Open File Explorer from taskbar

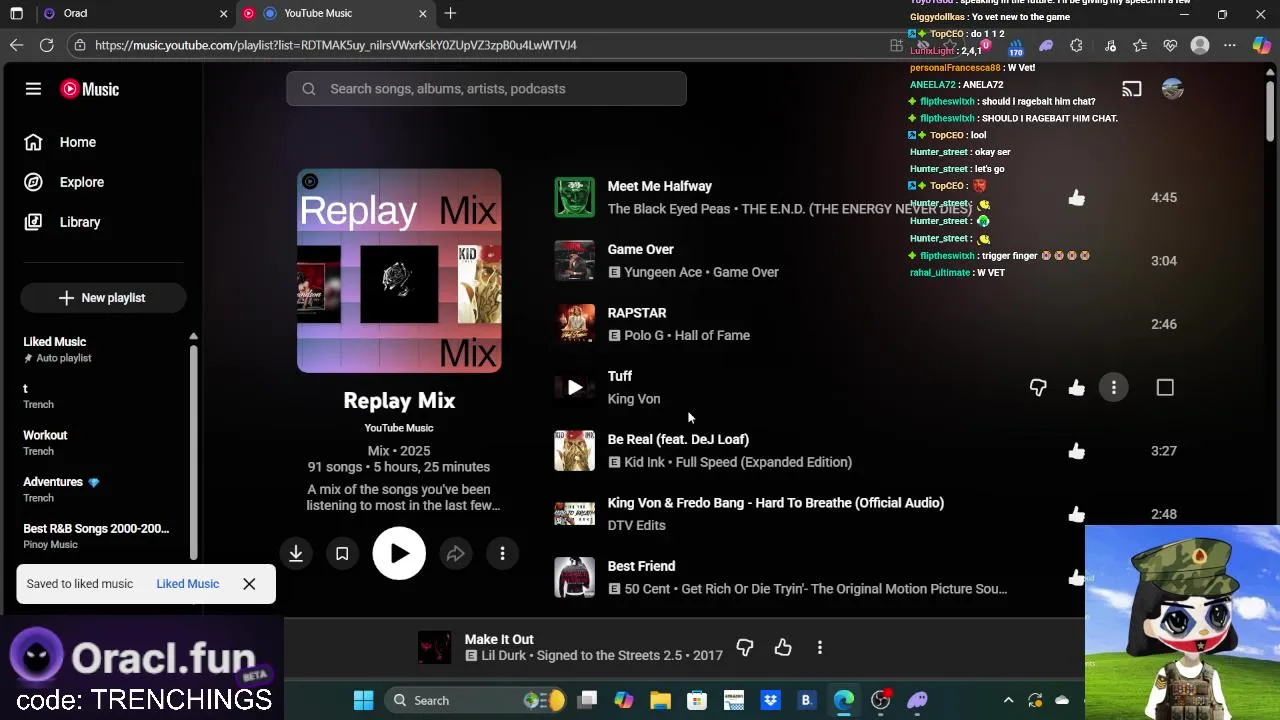660,700
